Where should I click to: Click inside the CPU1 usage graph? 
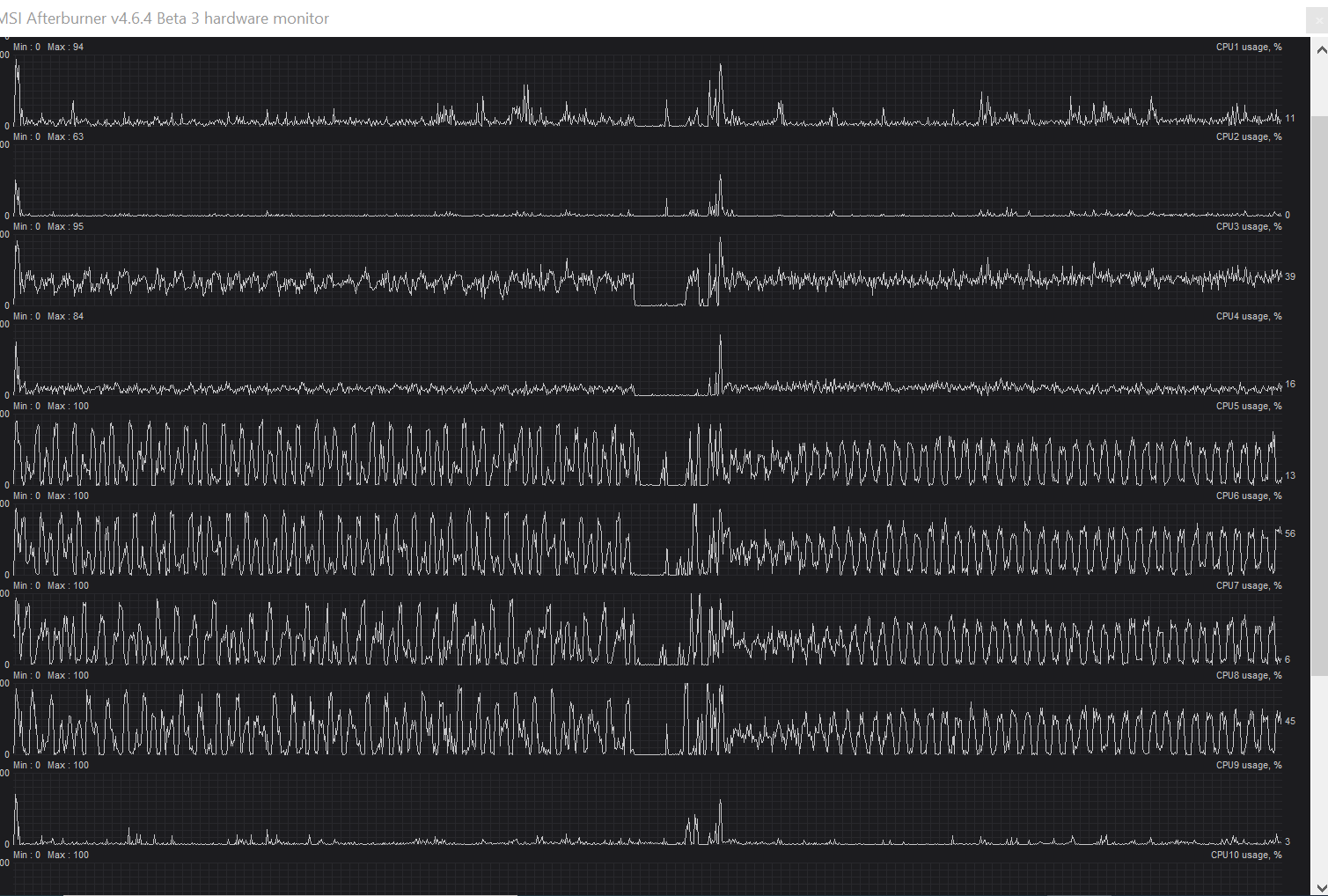647,91
